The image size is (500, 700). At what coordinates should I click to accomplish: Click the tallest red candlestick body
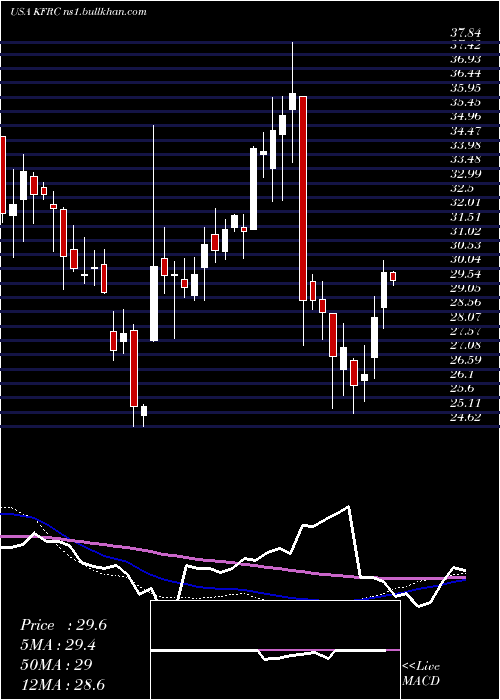303,198
